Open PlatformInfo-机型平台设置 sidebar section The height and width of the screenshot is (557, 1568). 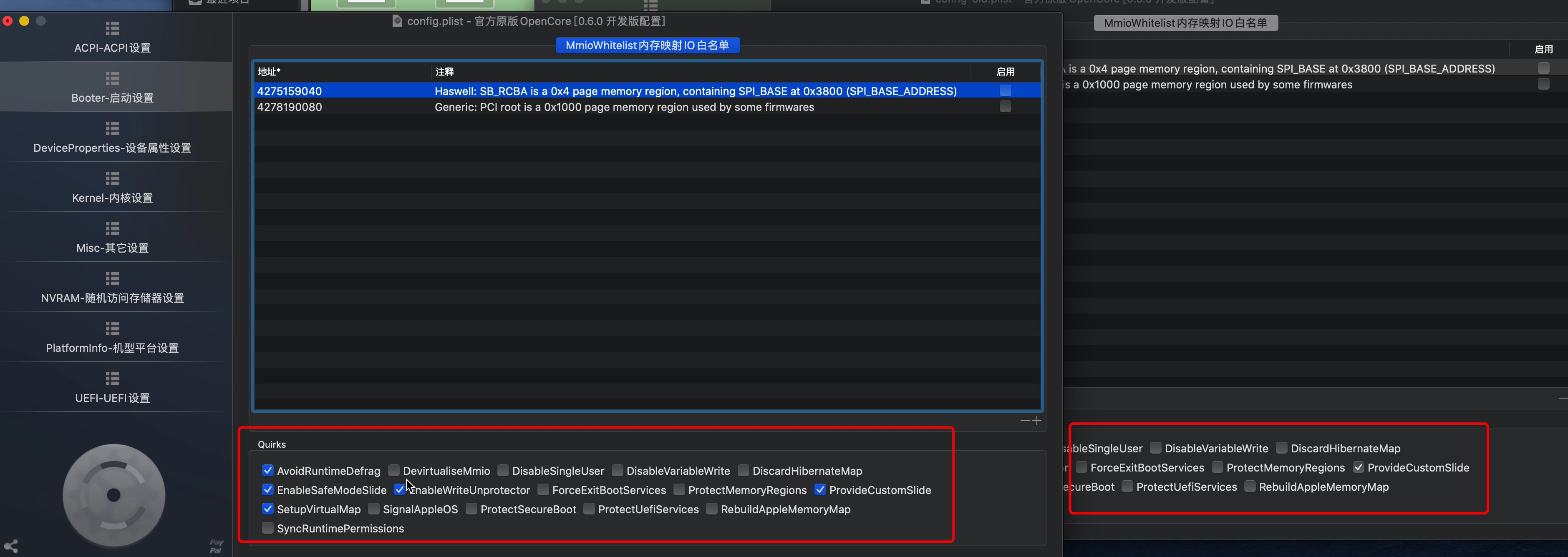113,337
